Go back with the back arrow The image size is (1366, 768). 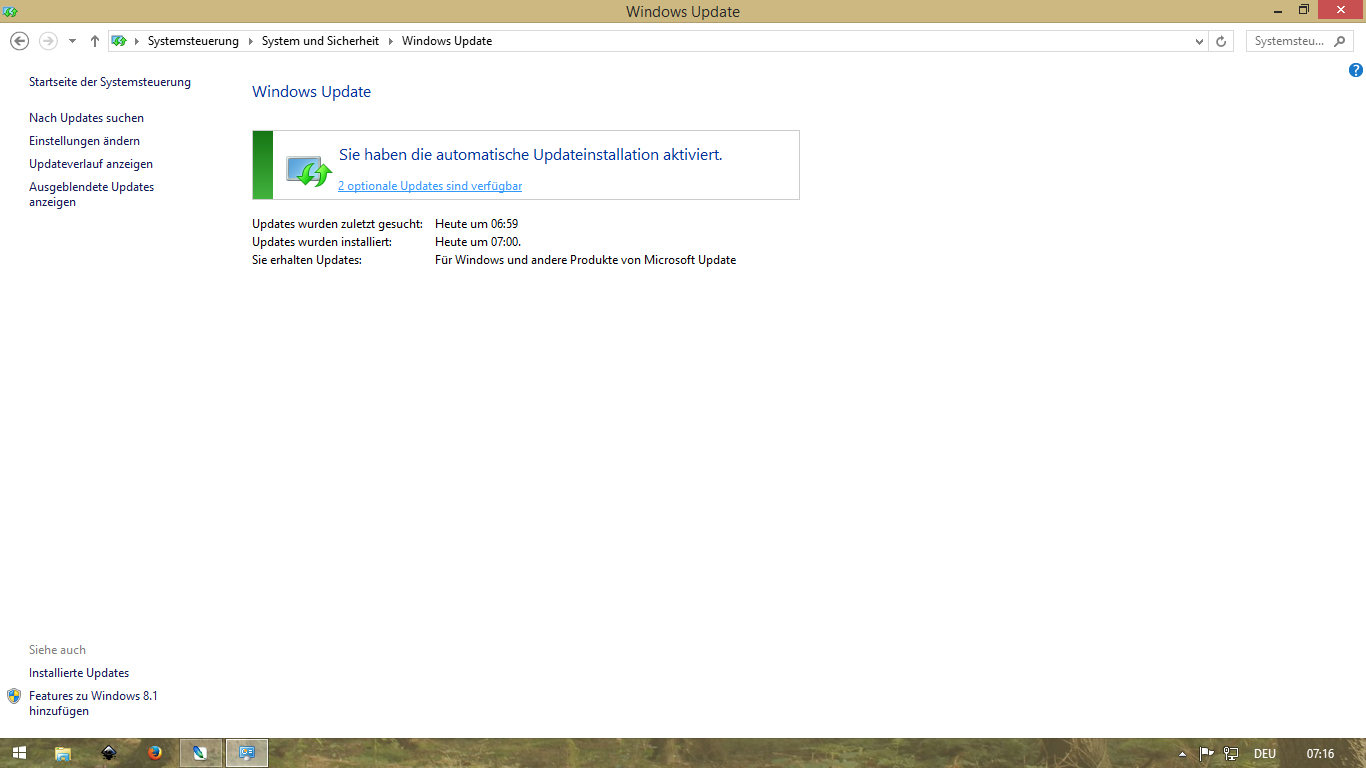[19, 41]
